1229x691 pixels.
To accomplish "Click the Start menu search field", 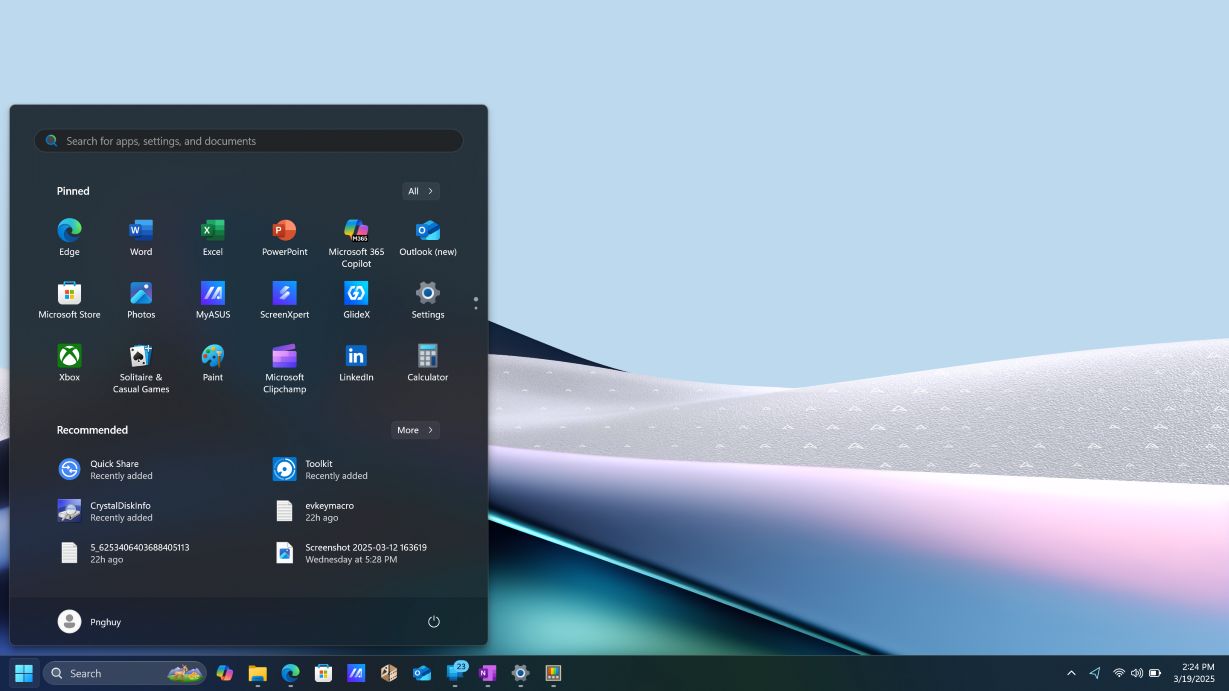I will [248, 141].
